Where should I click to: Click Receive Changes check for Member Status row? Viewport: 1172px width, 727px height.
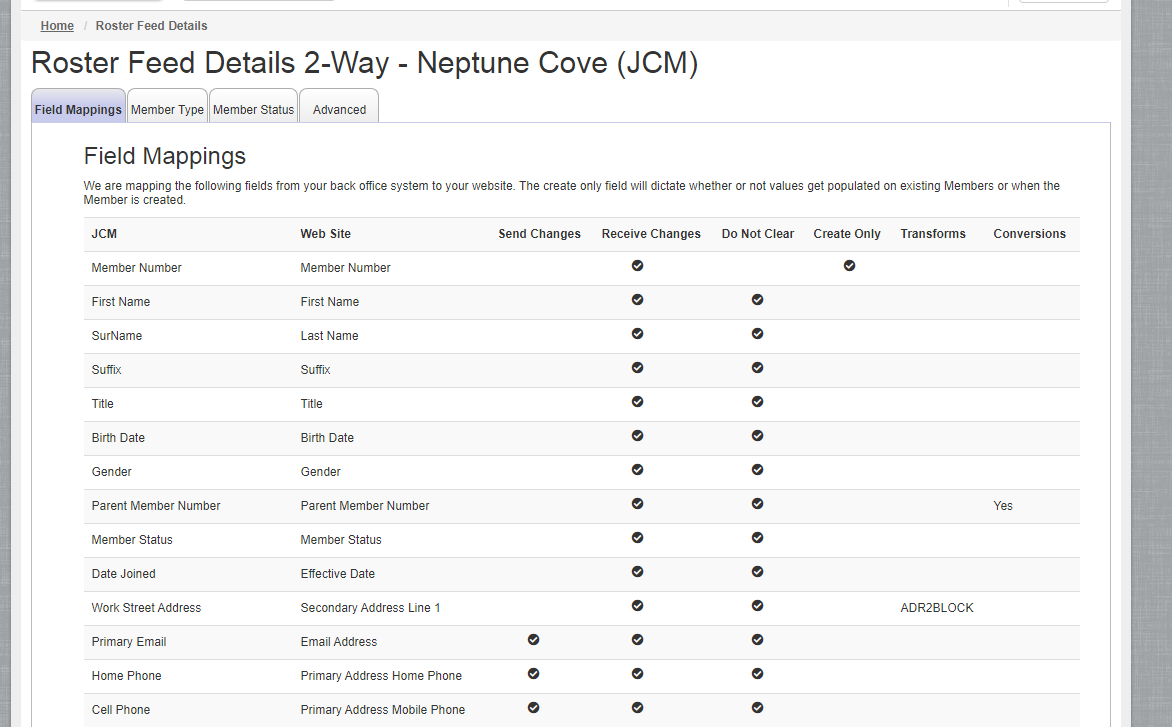(638, 538)
